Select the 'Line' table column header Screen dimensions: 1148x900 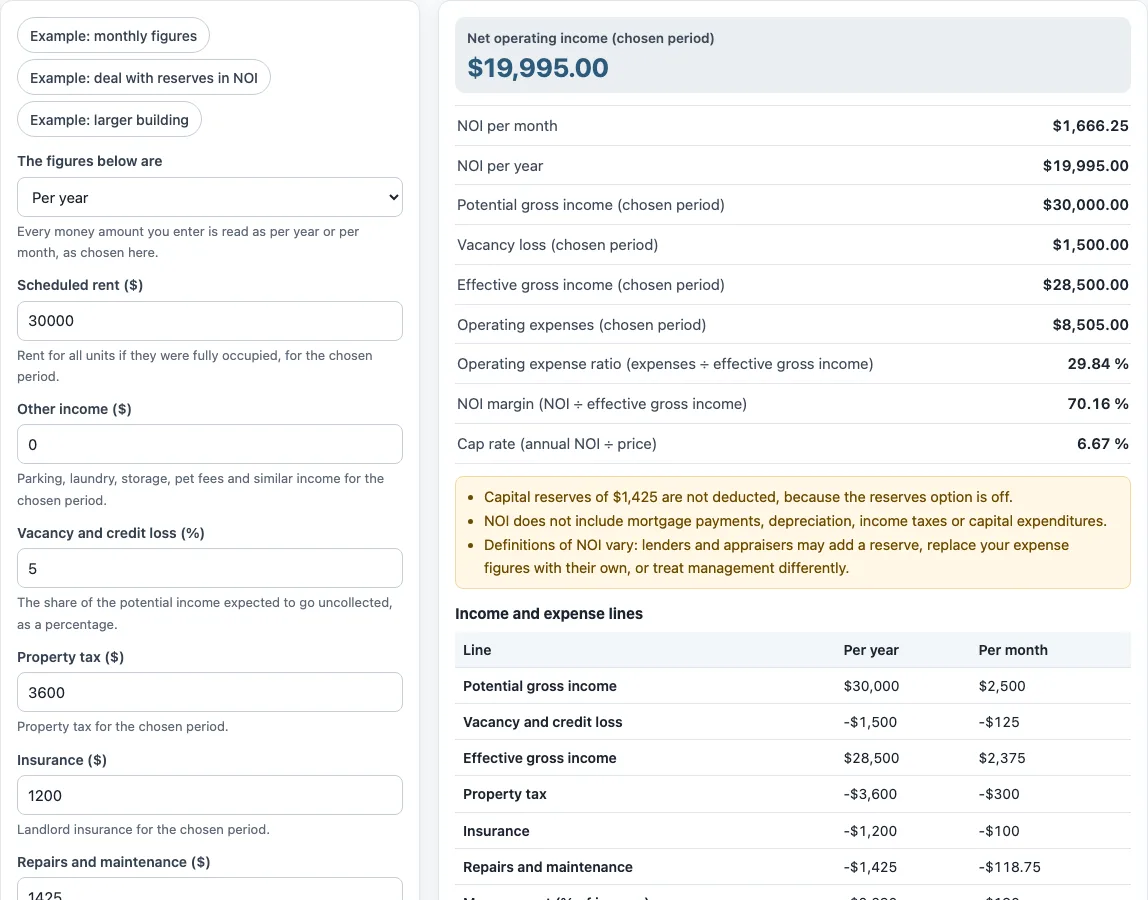pos(477,650)
